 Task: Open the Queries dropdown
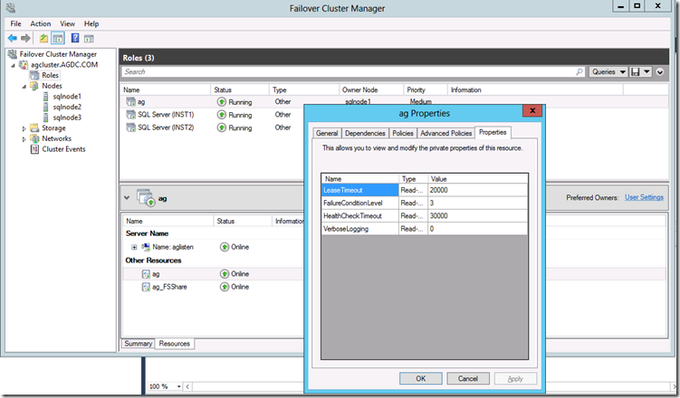coord(608,72)
